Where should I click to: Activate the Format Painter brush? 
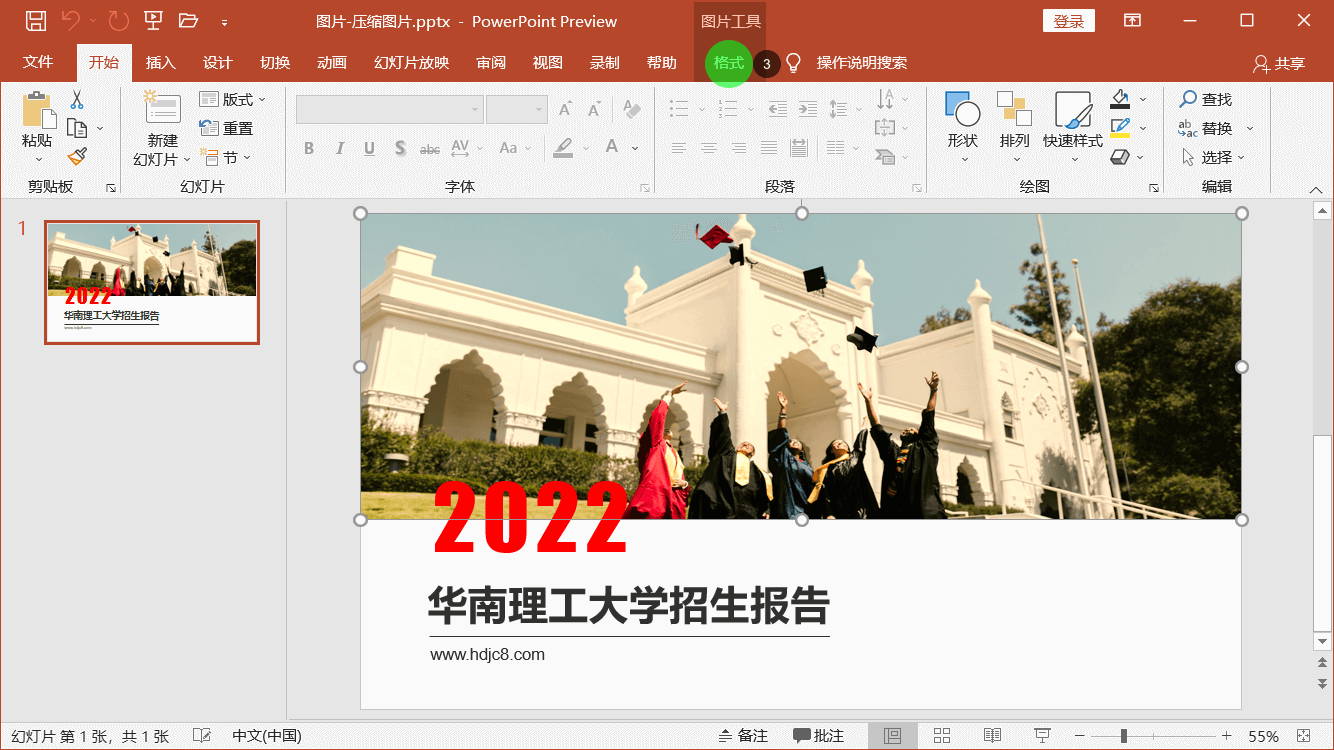(x=77, y=157)
